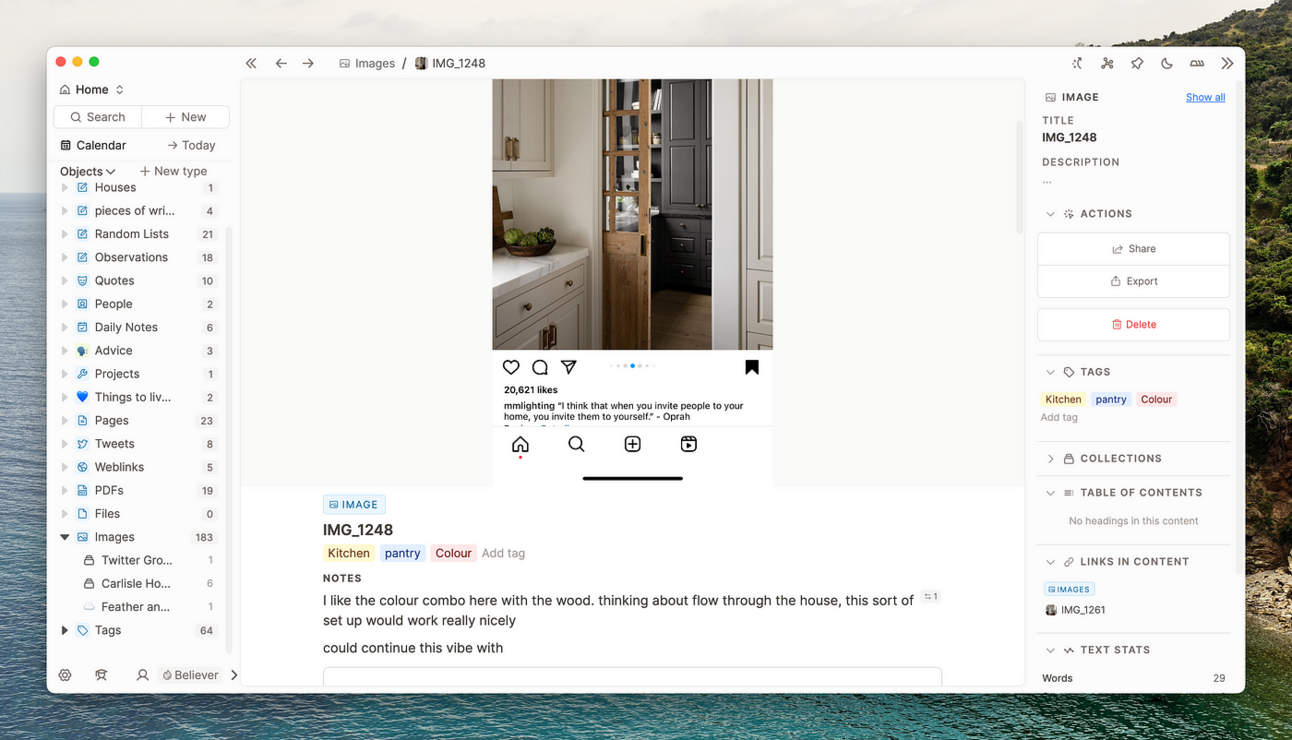Image resolution: width=1292 pixels, height=740 pixels.
Task: Delete this image with Delete button
Action: pos(1133,325)
